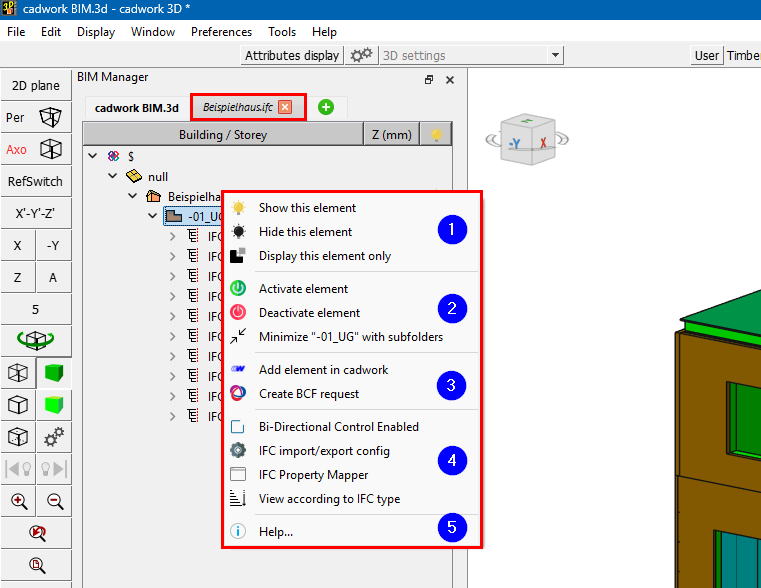Enable the Bi-Directional Control checkbox
This screenshot has width=761, height=588.
tap(238, 427)
